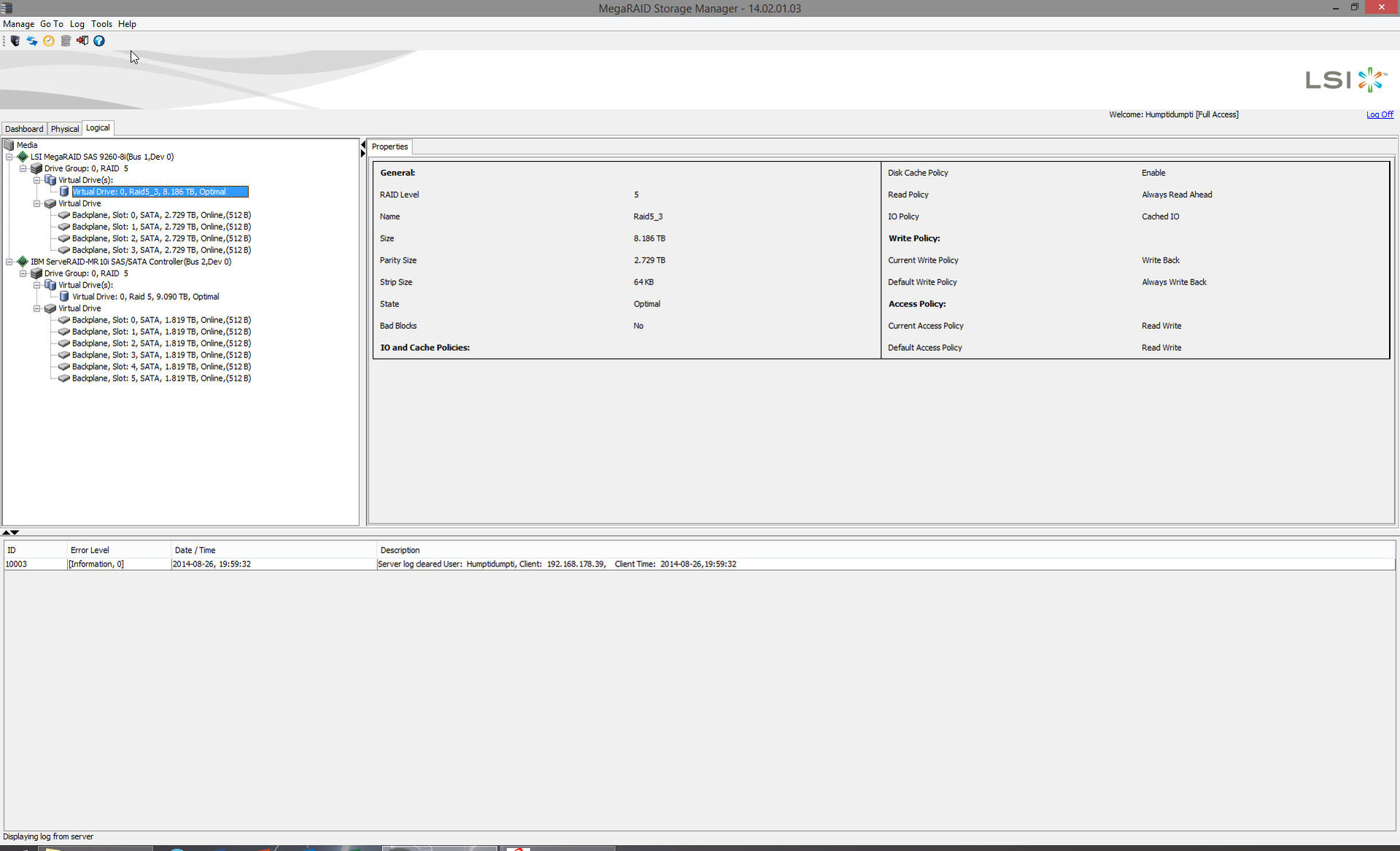Click the 2.729 TB Slot 3 disk icon
This screenshot has width=1400, height=851.
[x=64, y=250]
